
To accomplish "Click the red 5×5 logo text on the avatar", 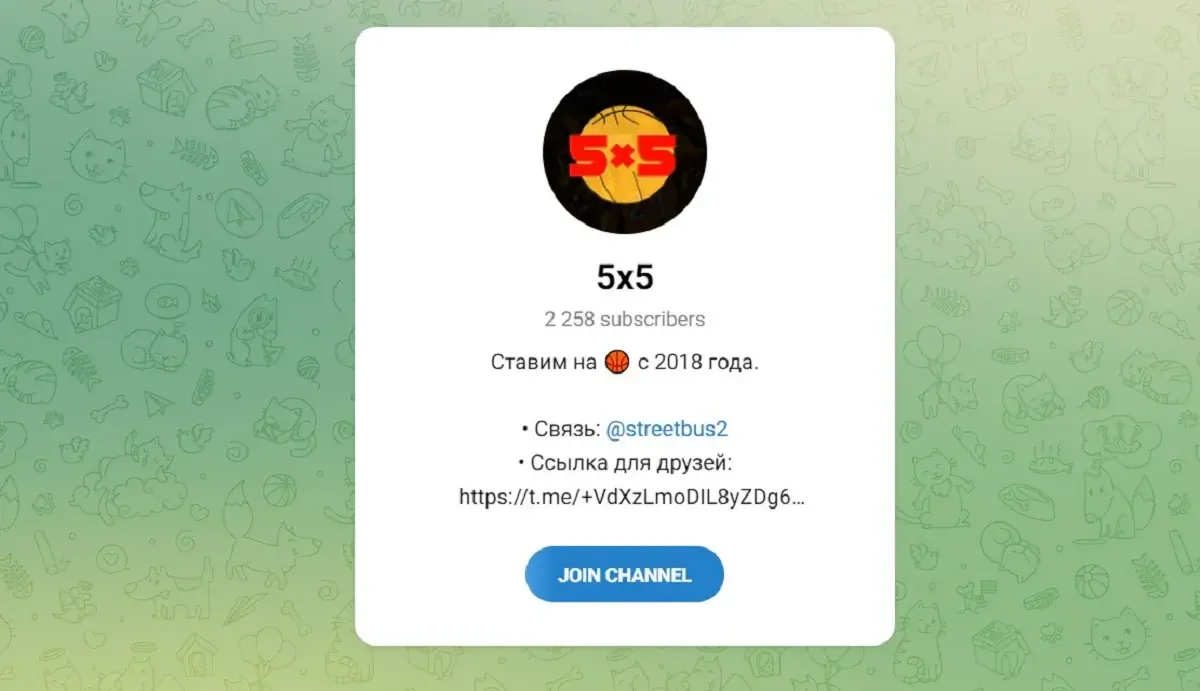I will (622, 155).
